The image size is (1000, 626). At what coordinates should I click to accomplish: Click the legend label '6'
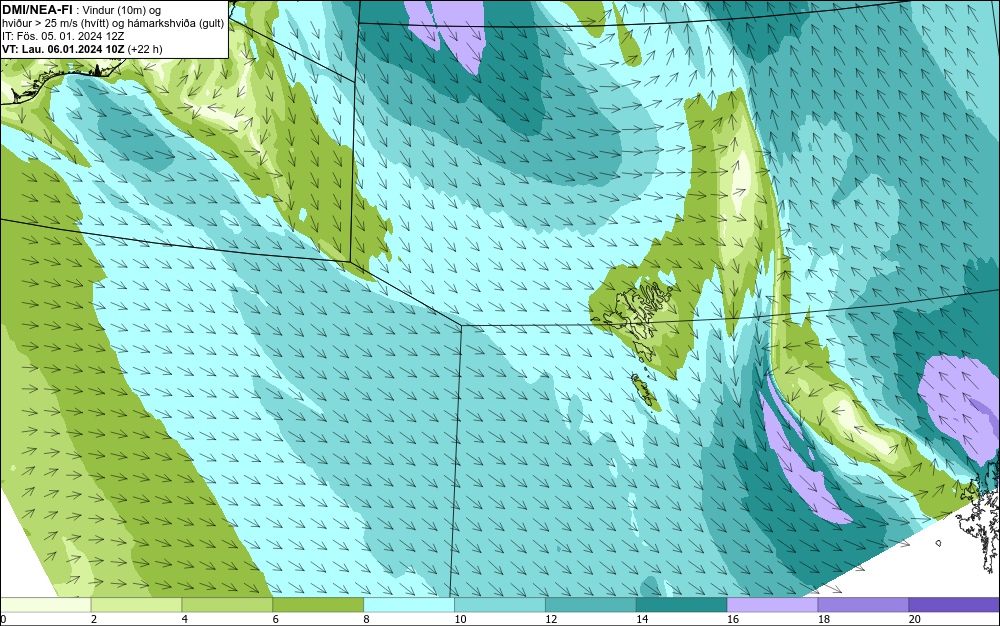[276, 619]
